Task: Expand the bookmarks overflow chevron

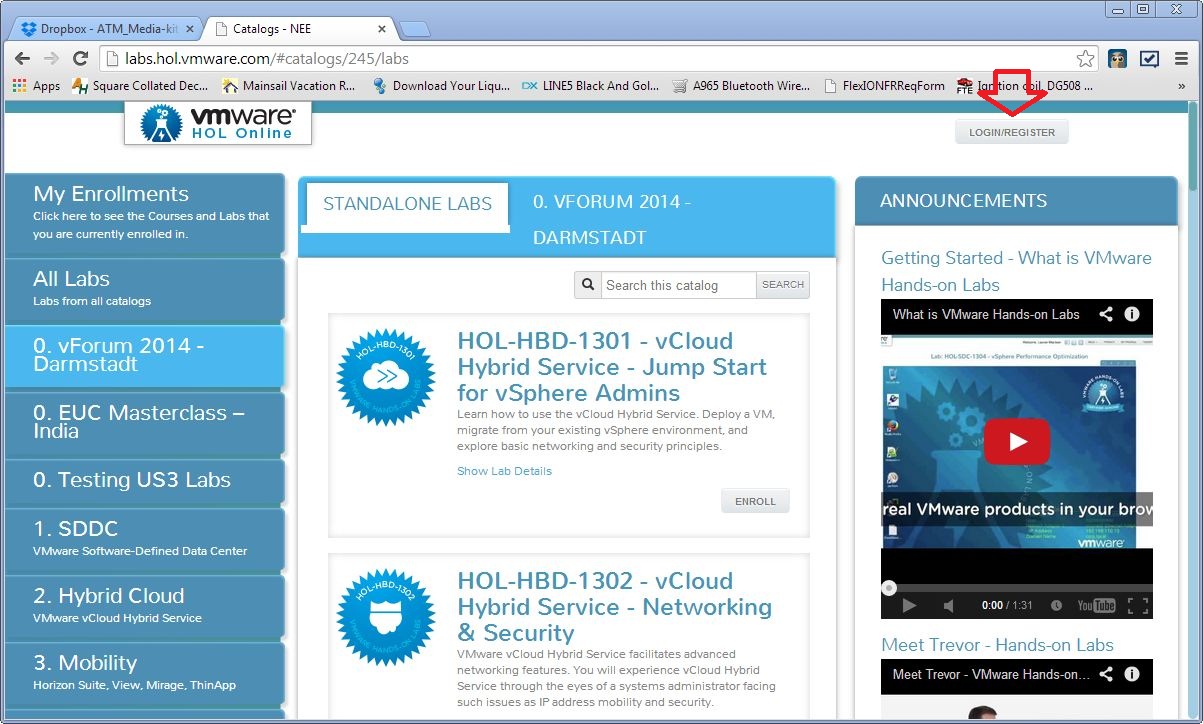Action: [1182, 86]
